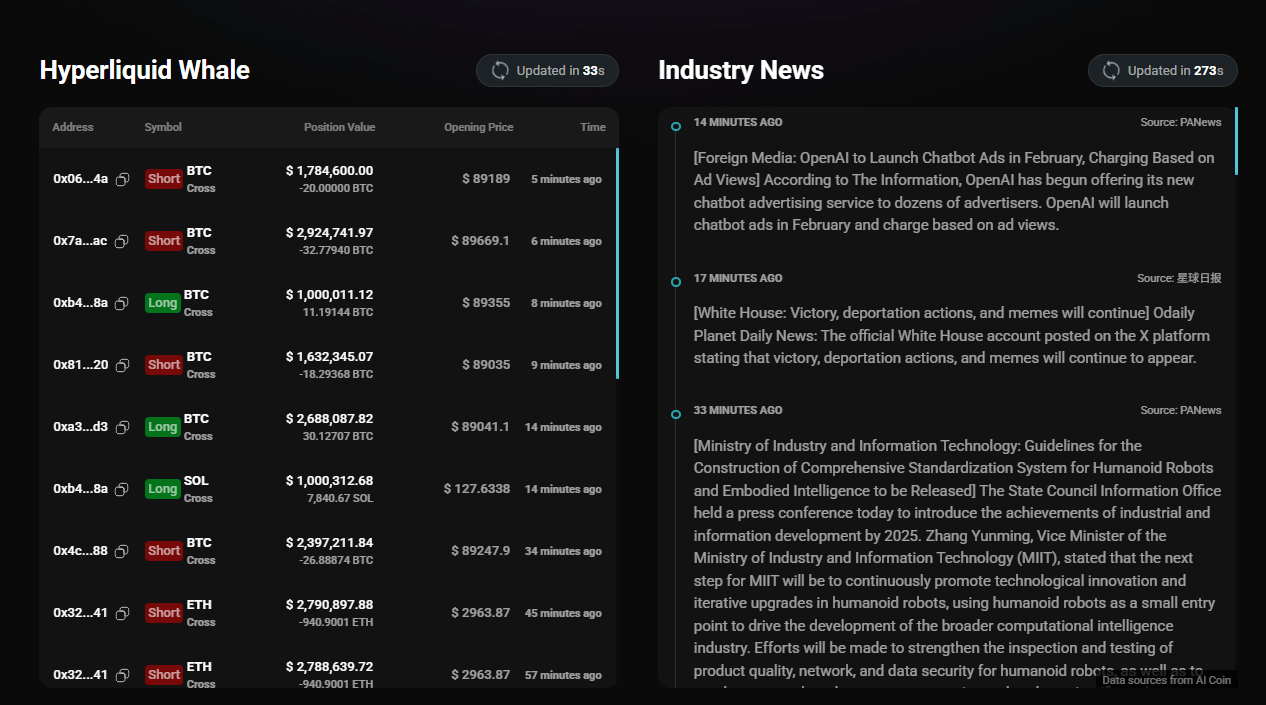Copy address 0x06...4a using copy icon
This screenshot has width=1266, height=705.
pyautogui.click(x=122, y=179)
